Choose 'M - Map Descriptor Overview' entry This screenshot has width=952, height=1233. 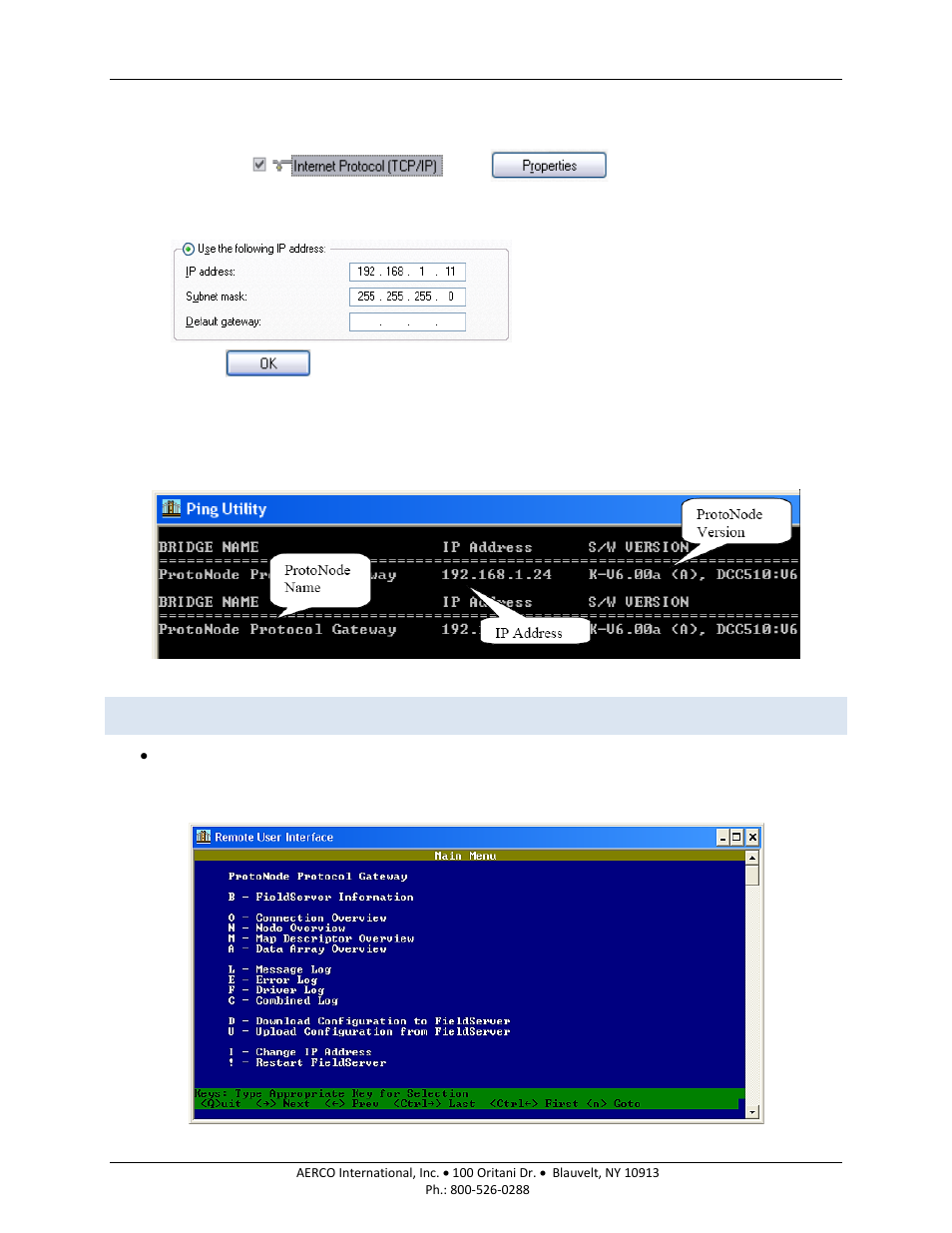coord(320,938)
